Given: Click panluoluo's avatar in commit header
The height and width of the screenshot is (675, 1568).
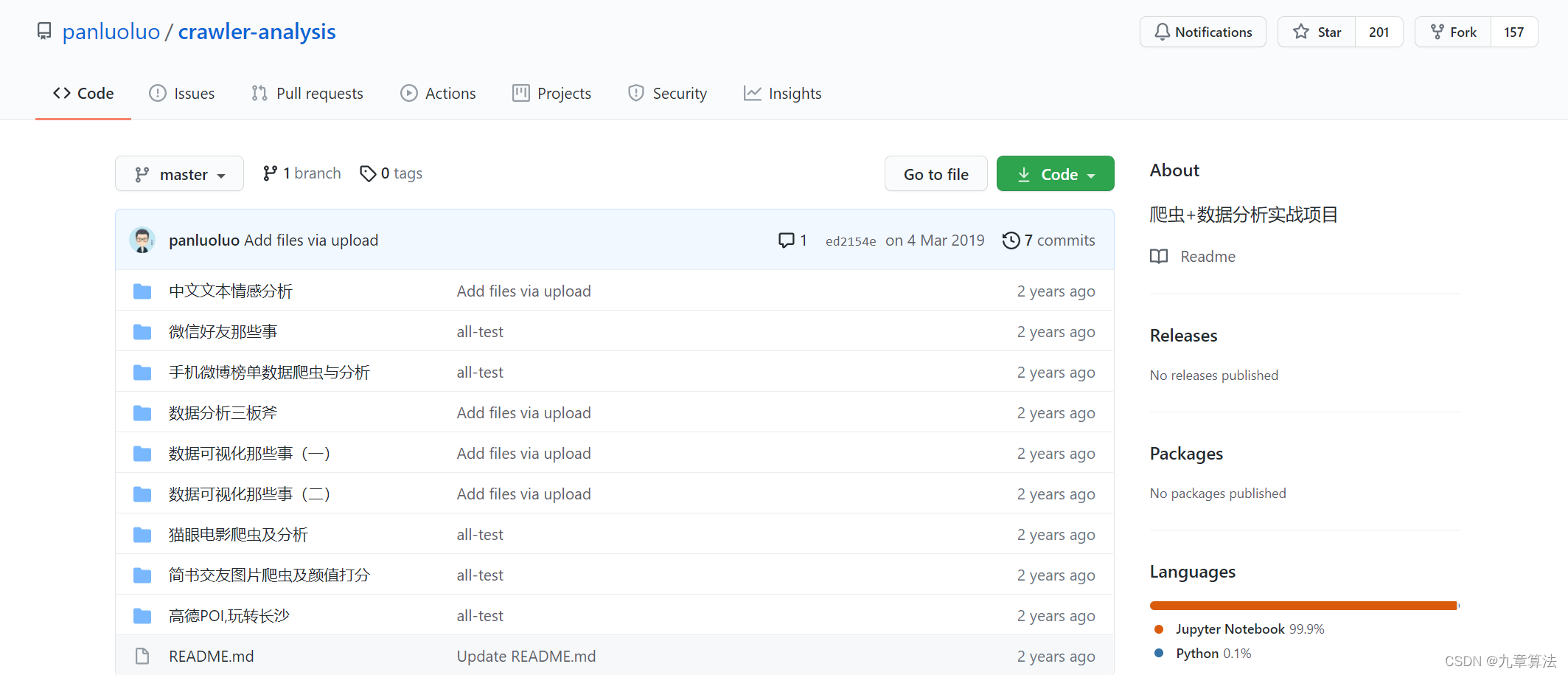Looking at the screenshot, I should 142,240.
